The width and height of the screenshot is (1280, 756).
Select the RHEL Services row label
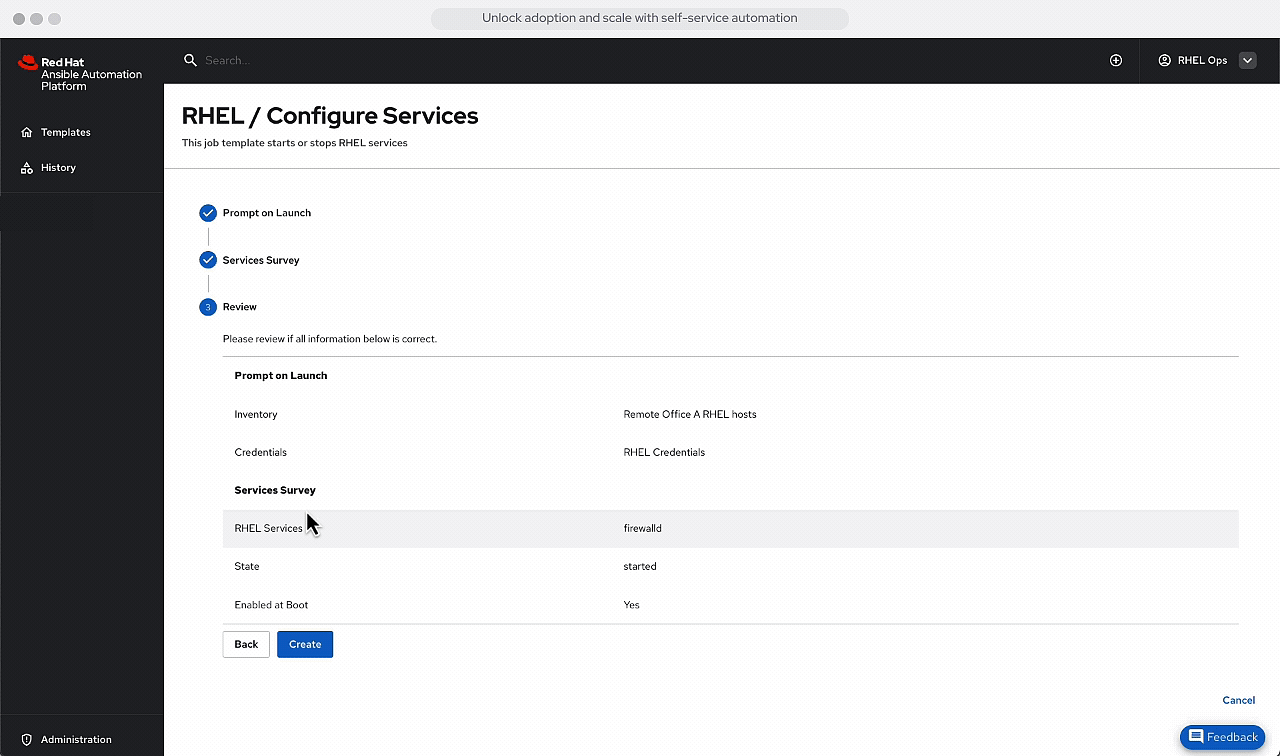268,528
